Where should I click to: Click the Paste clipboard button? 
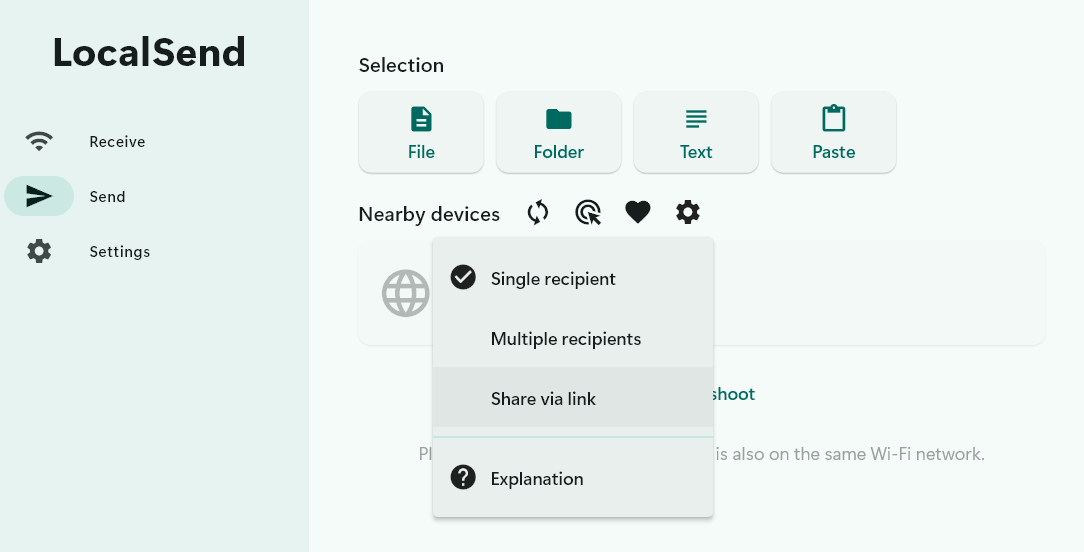[x=833, y=133]
